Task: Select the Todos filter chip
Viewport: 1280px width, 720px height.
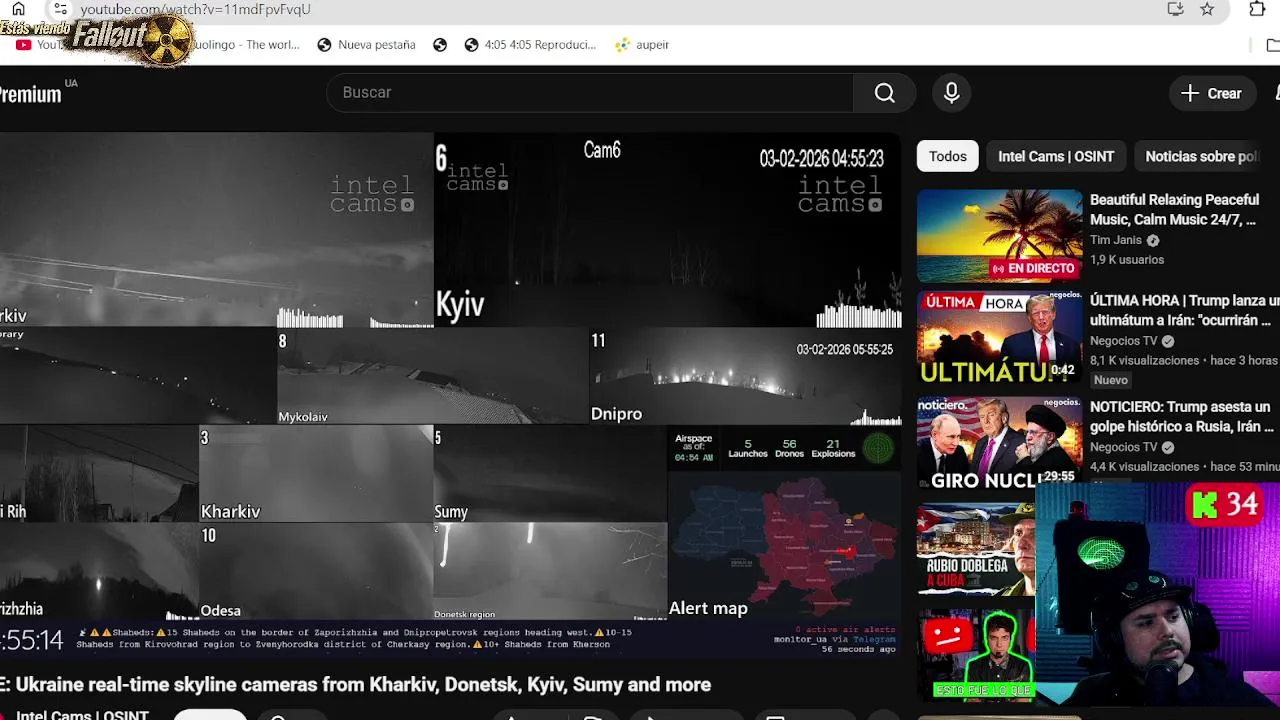Action: 948,156
